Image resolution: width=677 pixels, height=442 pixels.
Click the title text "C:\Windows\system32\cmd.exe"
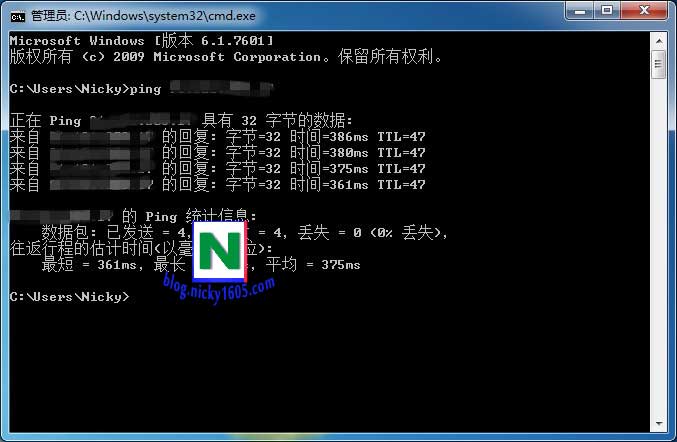tap(165, 16)
